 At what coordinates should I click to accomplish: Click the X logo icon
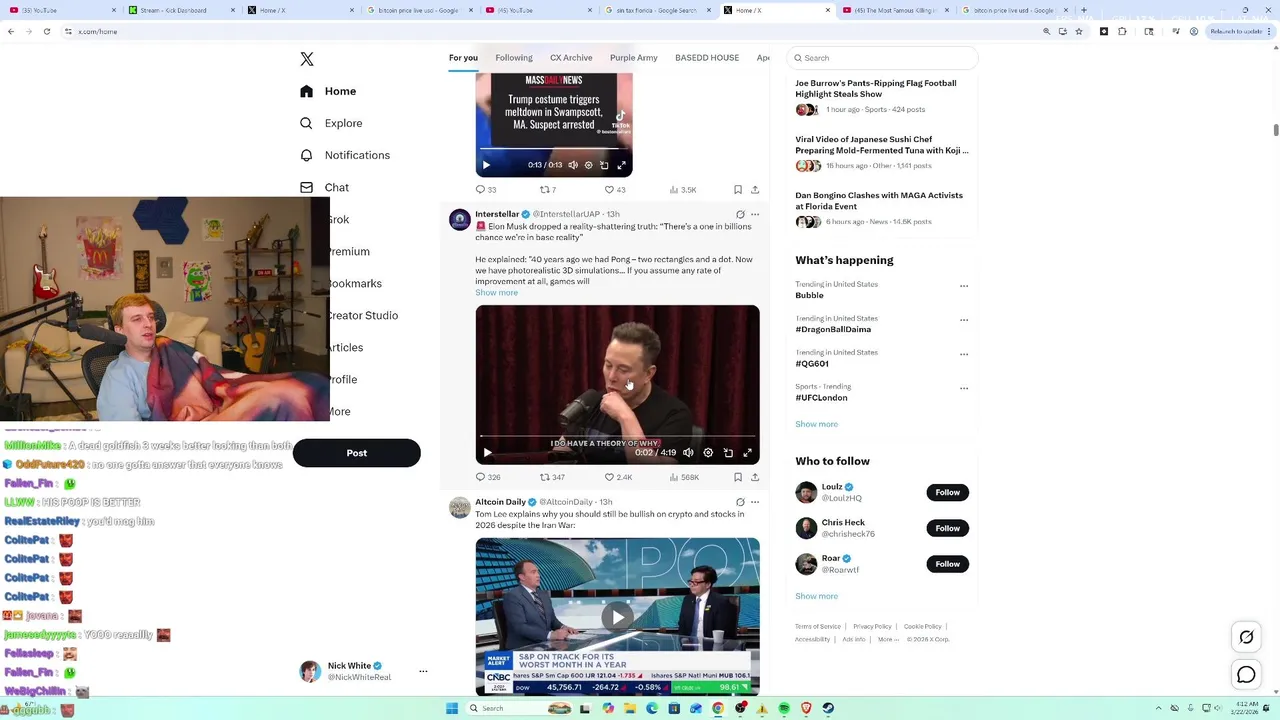[307, 59]
